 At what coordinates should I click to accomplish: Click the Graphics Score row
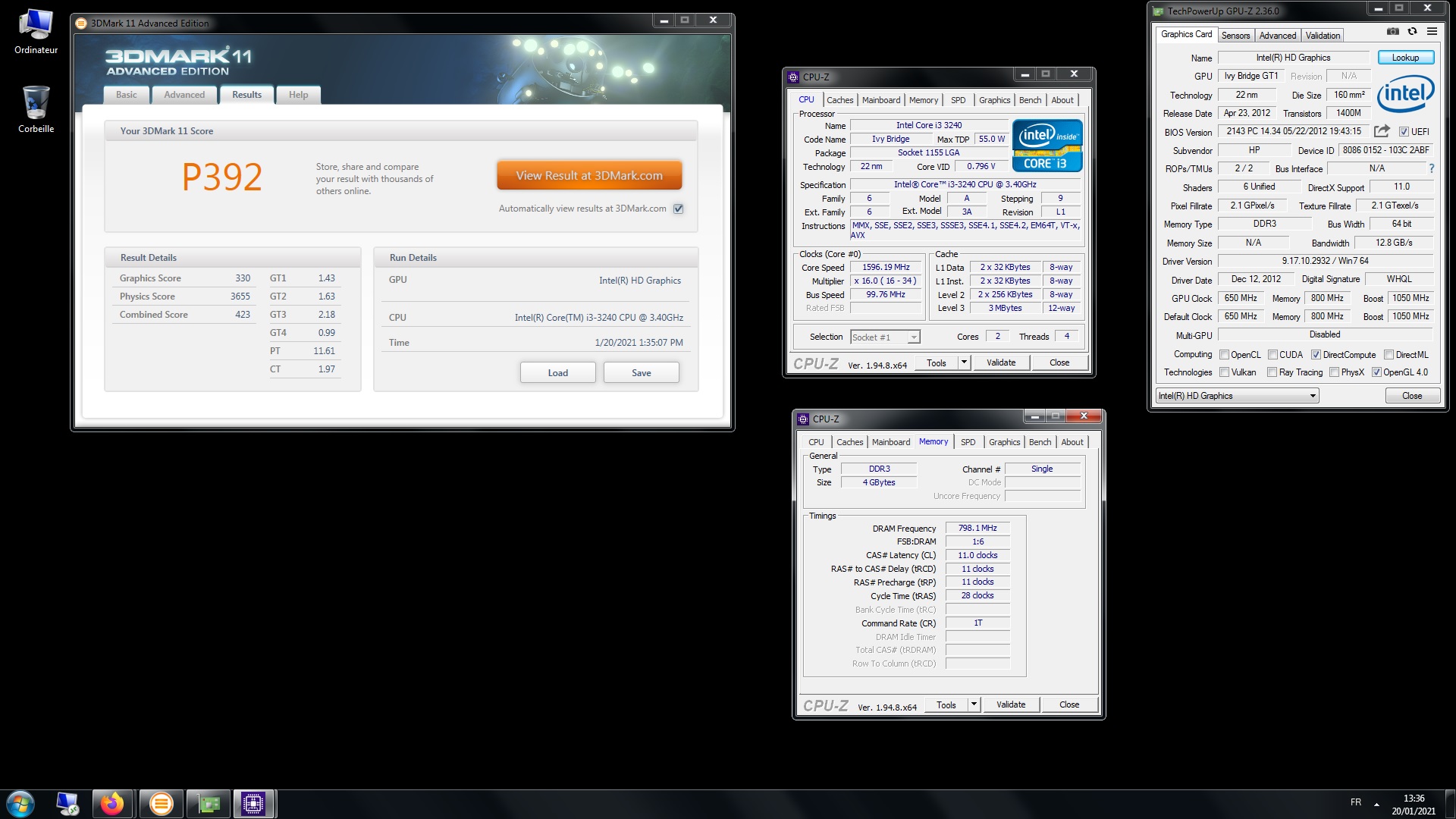click(184, 278)
